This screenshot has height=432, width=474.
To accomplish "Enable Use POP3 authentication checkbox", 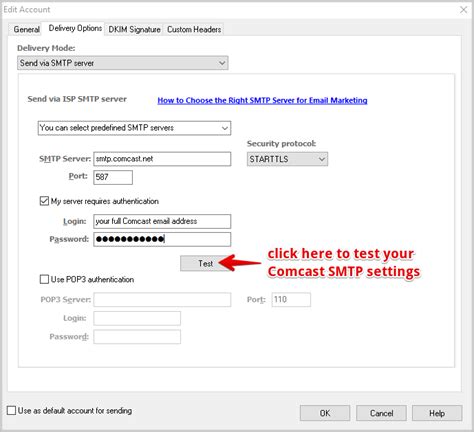I will [x=44, y=279].
